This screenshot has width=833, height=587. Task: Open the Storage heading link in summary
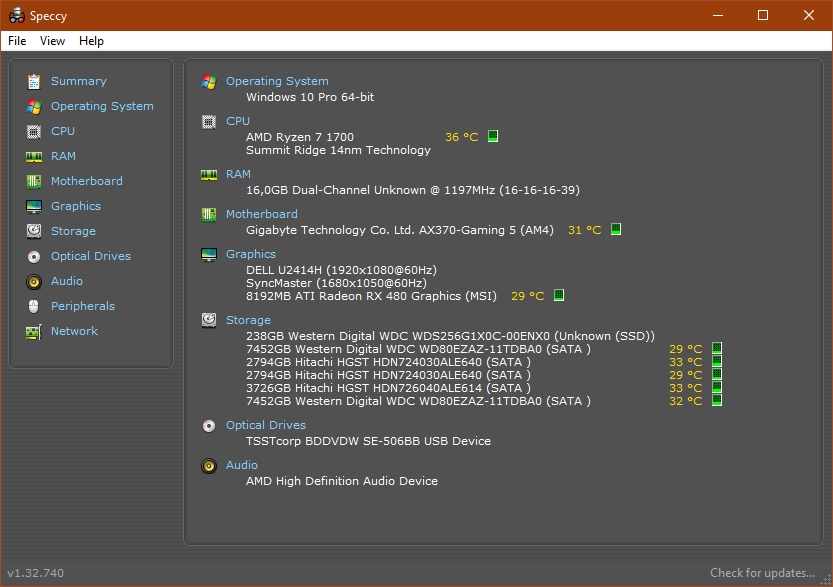(x=248, y=320)
